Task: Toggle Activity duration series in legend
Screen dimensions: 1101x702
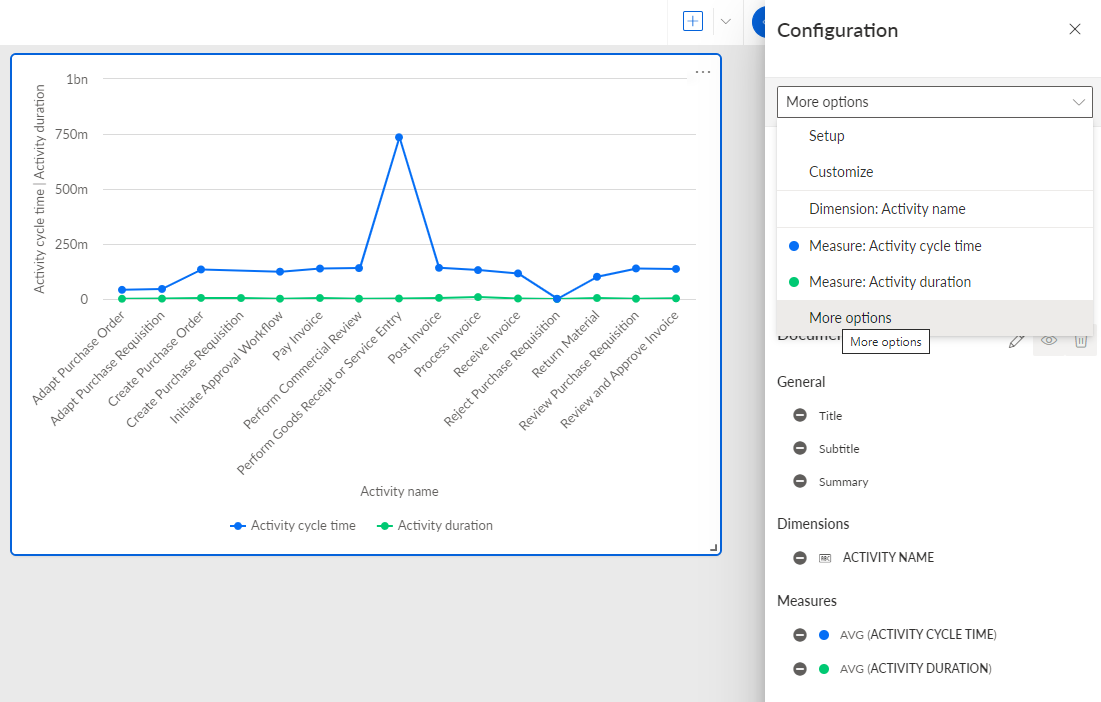Action: click(x=435, y=526)
